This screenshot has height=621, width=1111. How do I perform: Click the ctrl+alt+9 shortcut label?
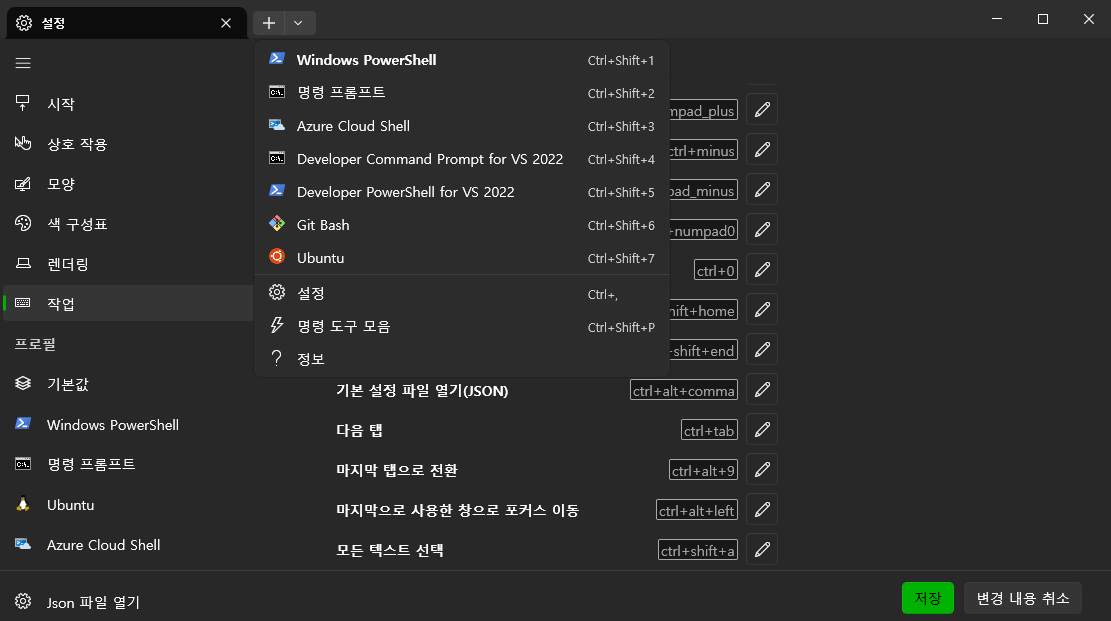coord(704,470)
